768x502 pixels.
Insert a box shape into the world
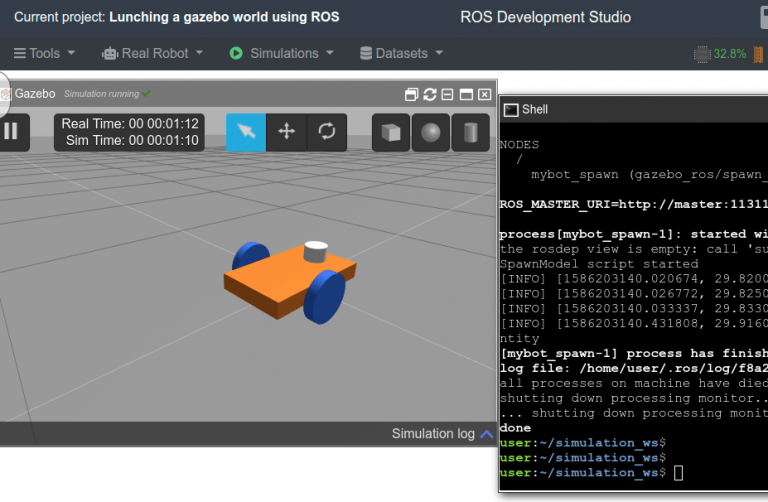(x=391, y=132)
